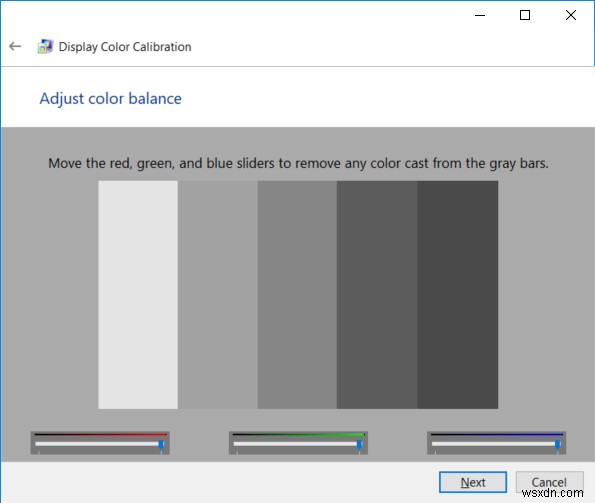Click the second-darkest gray bar
This screenshot has height=503, width=595.
377,295
